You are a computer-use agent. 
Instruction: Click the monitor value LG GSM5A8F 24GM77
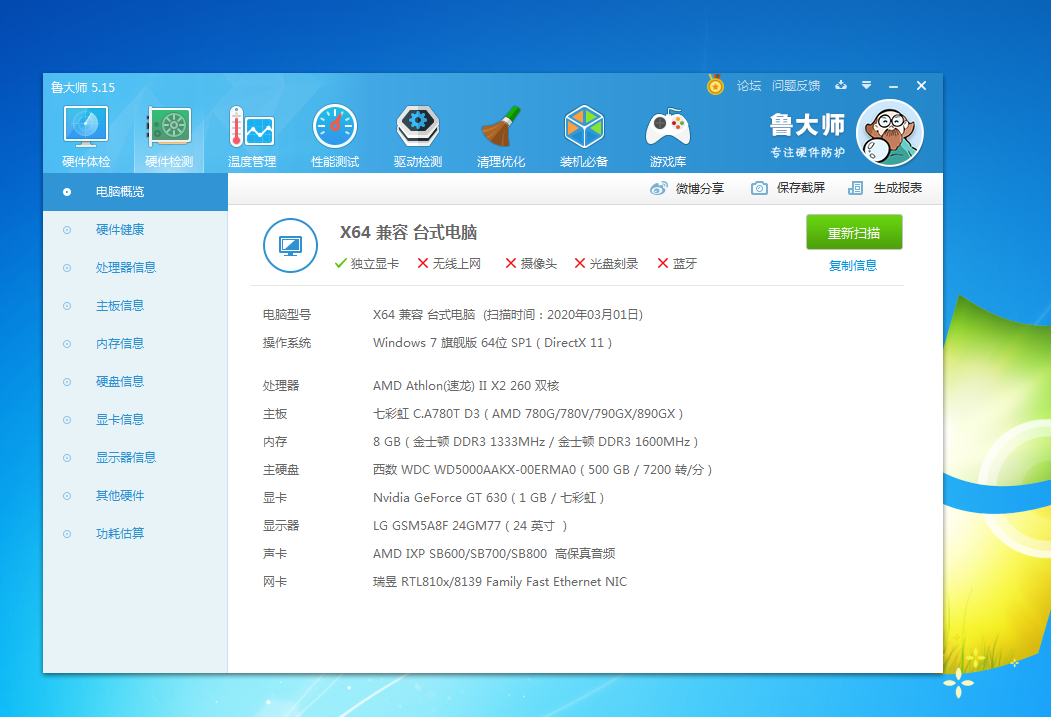tap(470, 526)
